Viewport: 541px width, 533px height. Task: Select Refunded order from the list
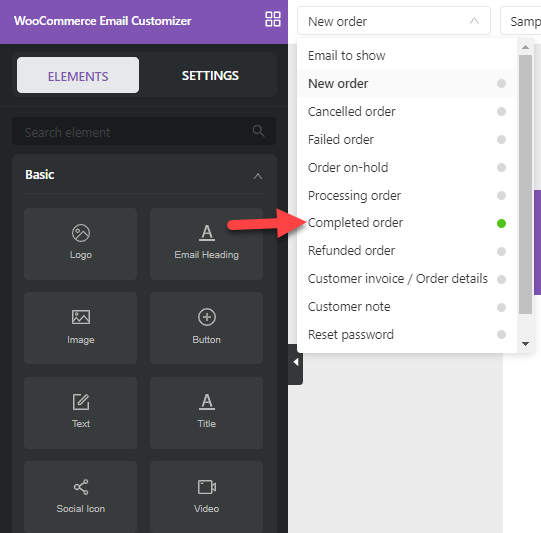[407, 251]
